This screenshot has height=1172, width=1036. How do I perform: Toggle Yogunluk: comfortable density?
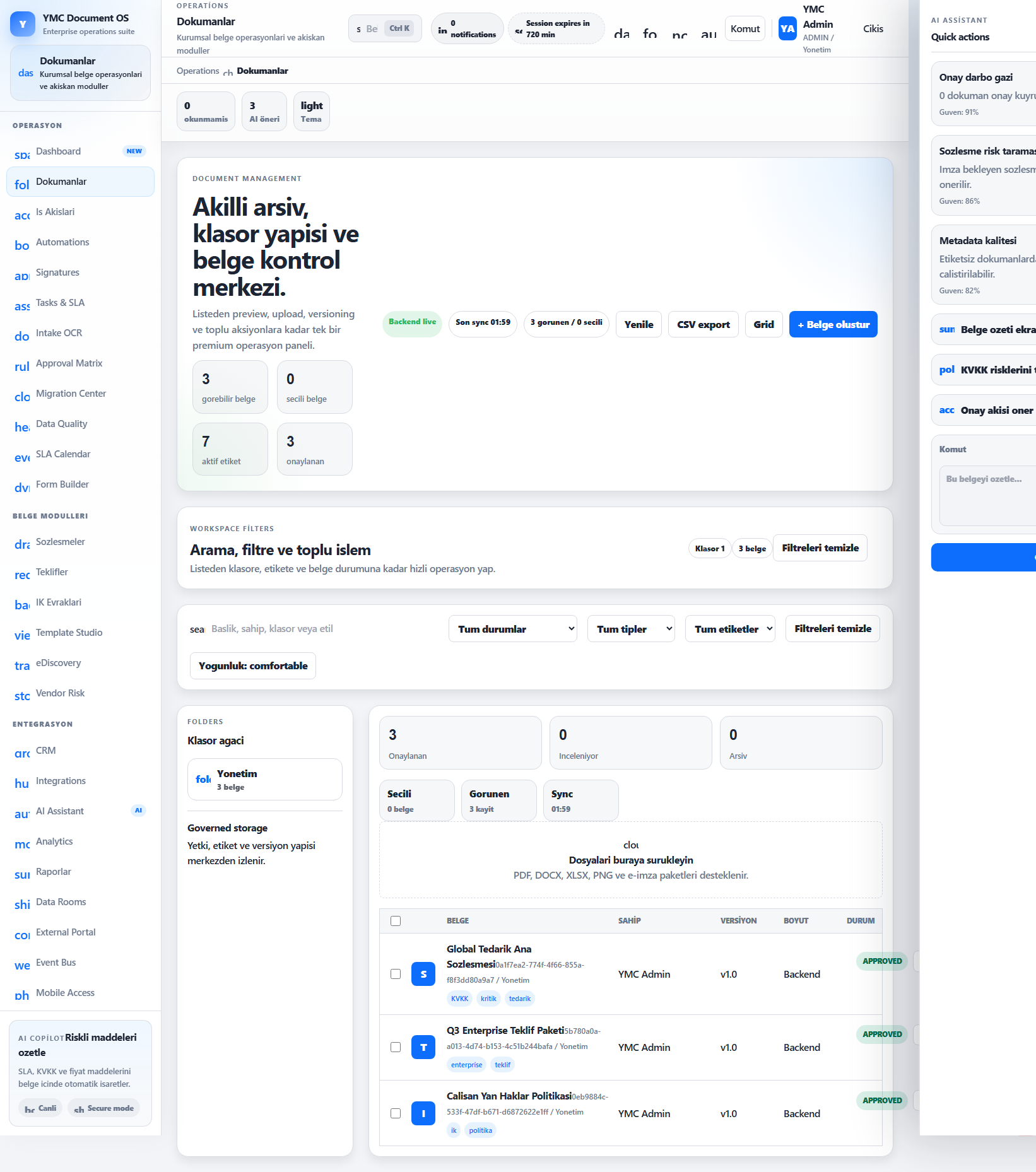253,665
